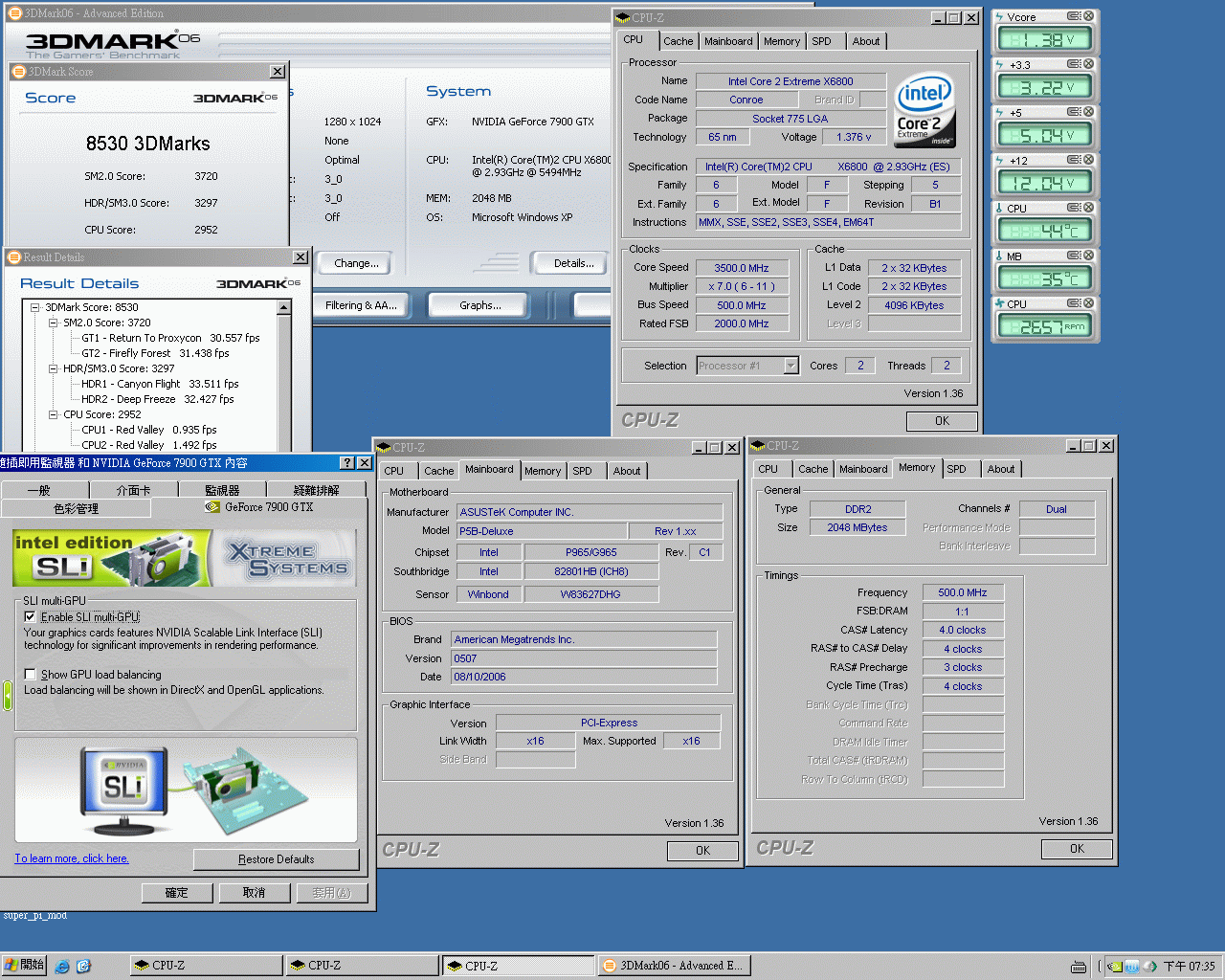
Task: Click Restore Defaults in NVIDIA dialog
Action: [276, 859]
